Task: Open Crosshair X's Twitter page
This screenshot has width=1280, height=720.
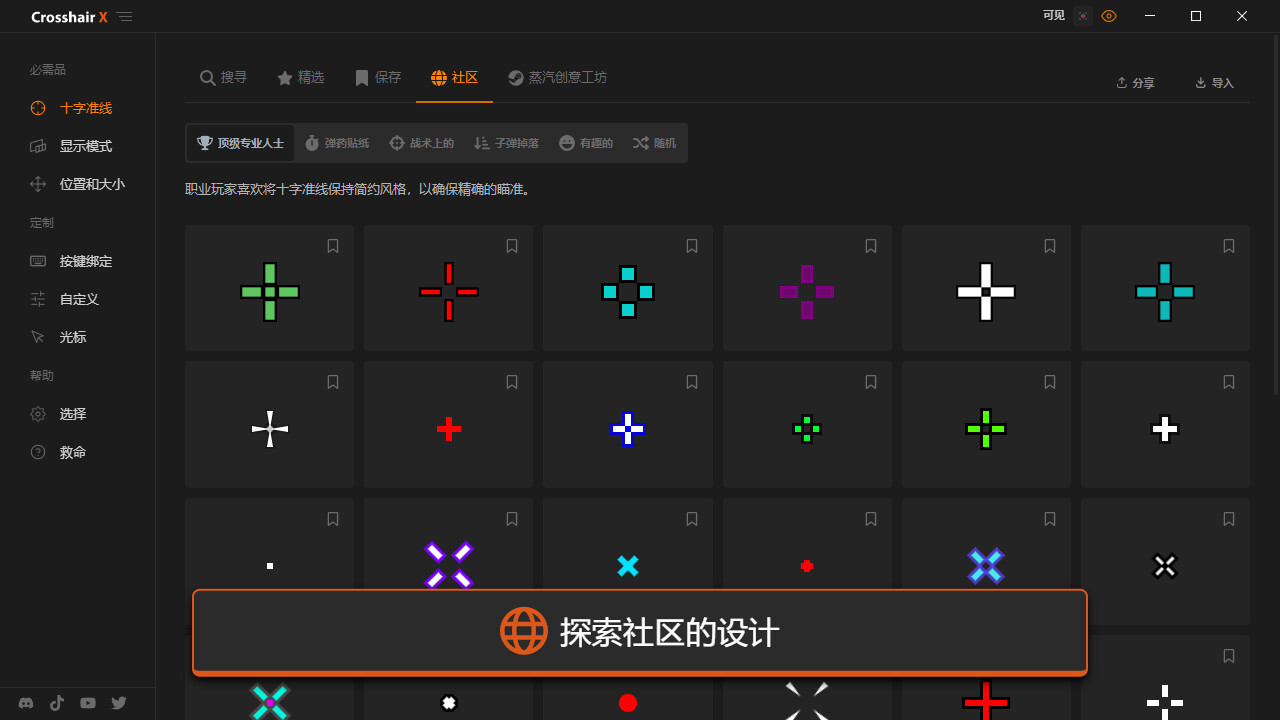Action: click(118, 703)
